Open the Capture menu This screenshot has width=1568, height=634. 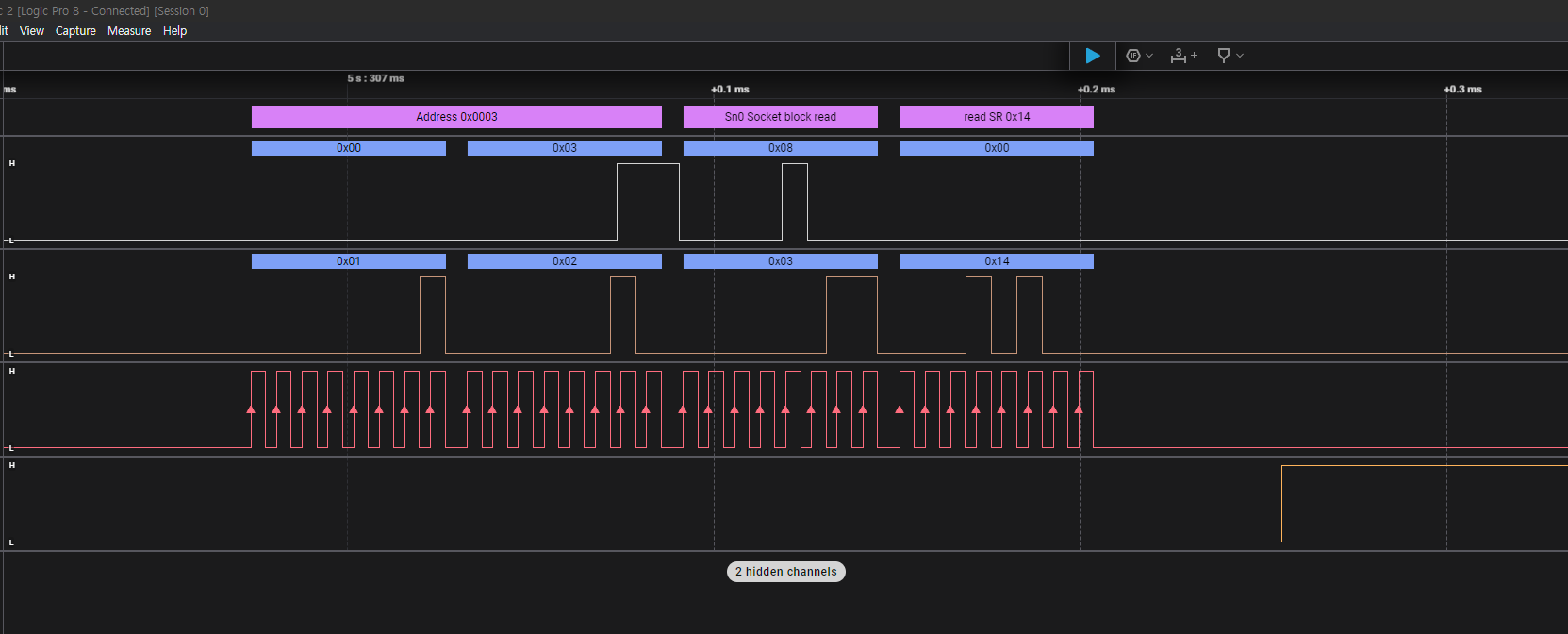75,31
